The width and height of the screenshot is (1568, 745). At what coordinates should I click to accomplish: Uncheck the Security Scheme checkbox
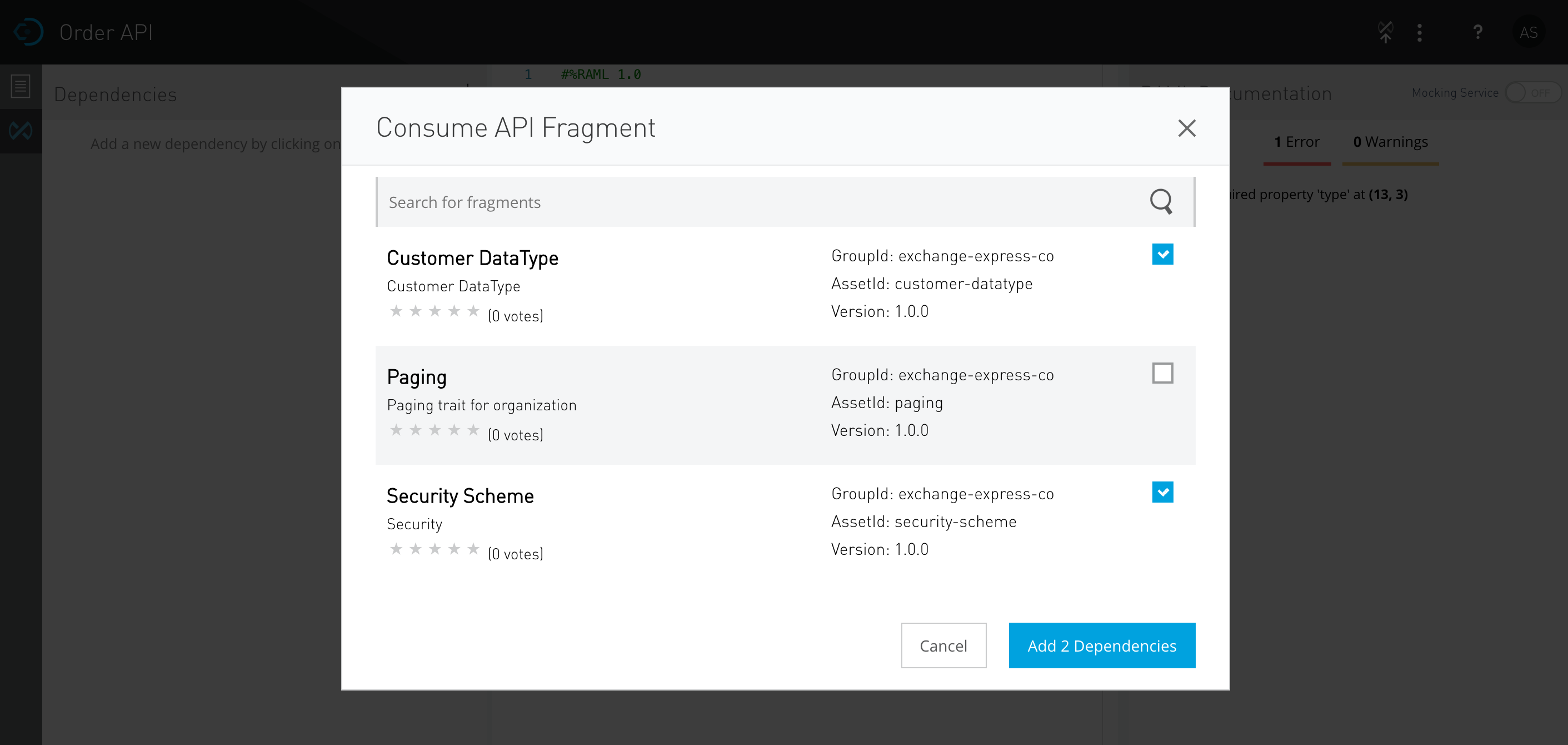click(x=1162, y=491)
